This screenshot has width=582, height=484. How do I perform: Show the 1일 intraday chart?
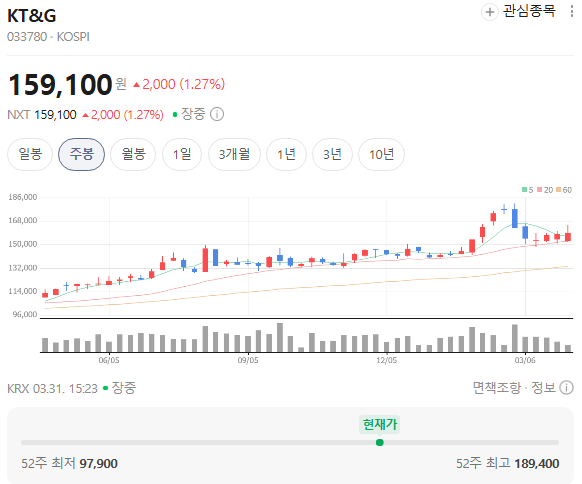point(182,154)
